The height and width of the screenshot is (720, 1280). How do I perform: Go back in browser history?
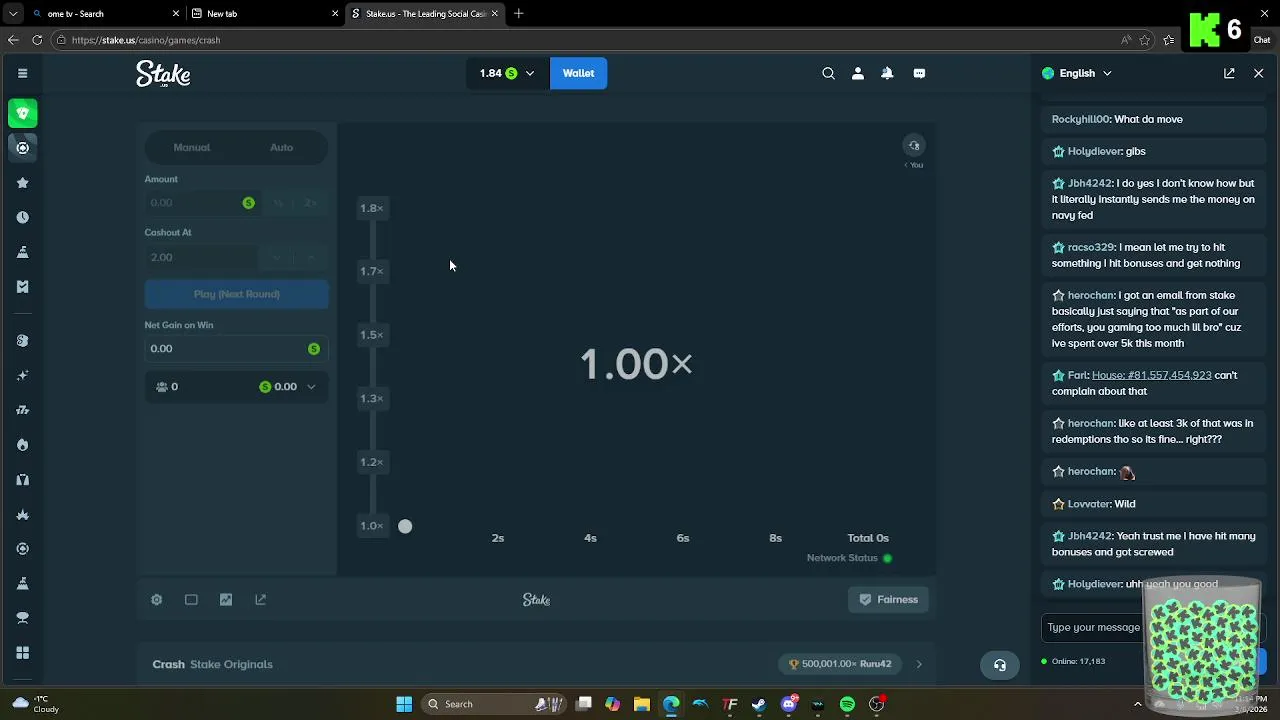pos(13,40)
